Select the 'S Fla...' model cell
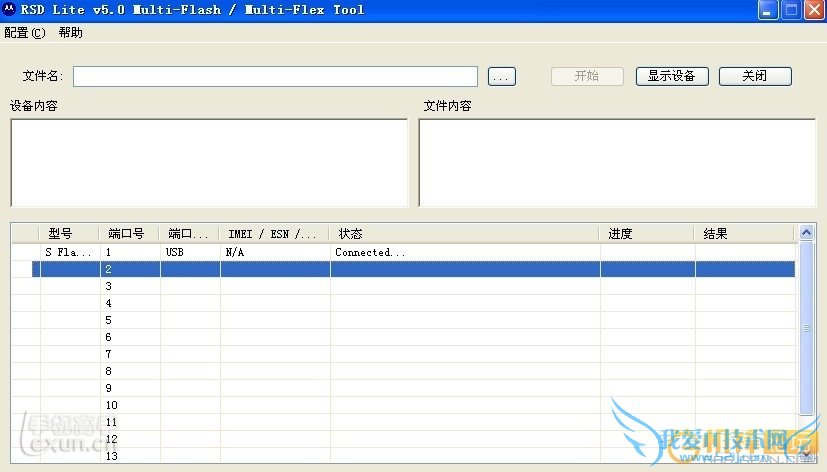 69,252
